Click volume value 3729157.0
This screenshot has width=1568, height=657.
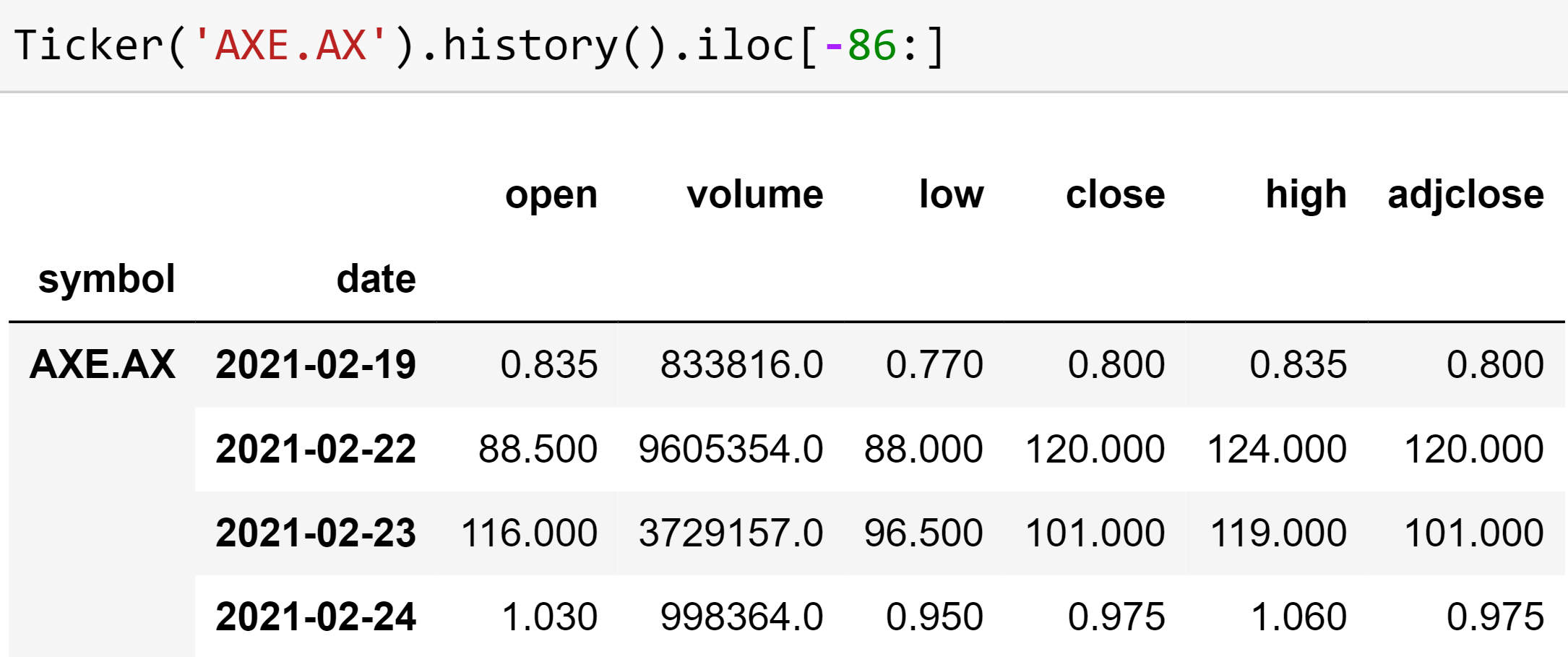731,533
